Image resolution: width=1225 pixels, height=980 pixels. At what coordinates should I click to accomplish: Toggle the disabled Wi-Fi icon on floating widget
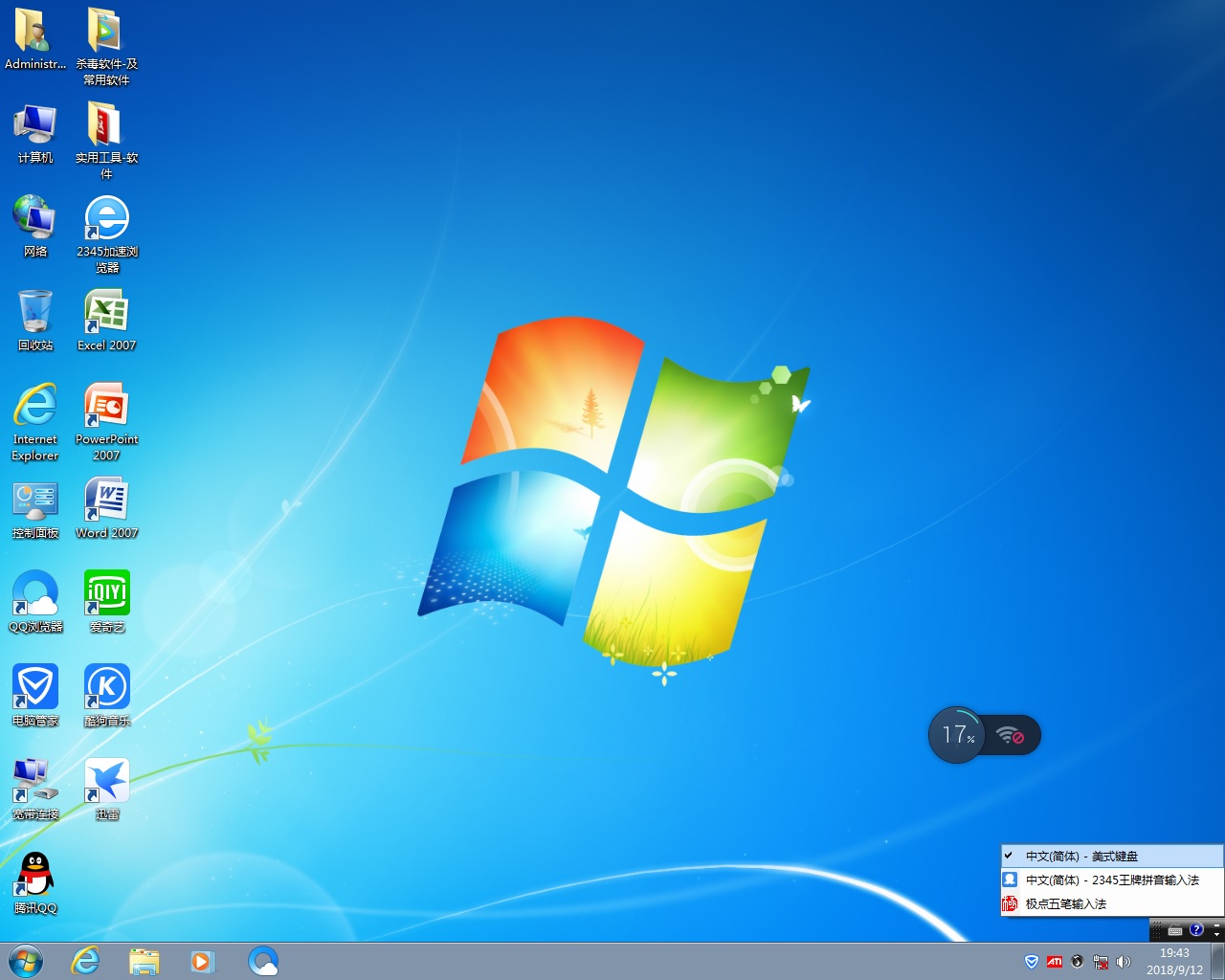click(1011, 736)
